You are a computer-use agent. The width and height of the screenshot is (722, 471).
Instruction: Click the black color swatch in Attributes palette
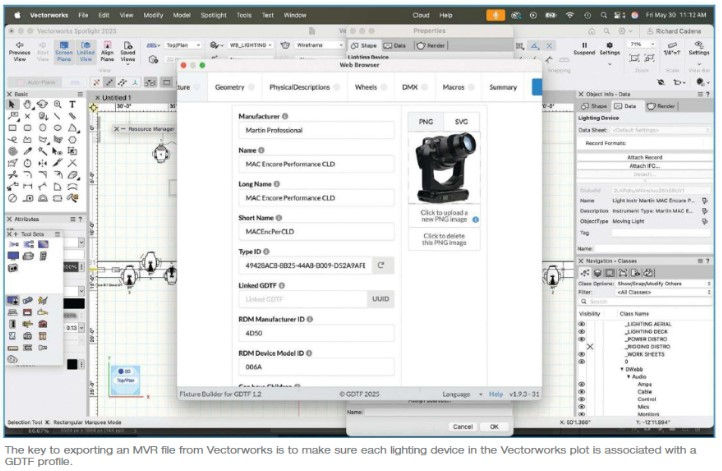pos(74,303)
